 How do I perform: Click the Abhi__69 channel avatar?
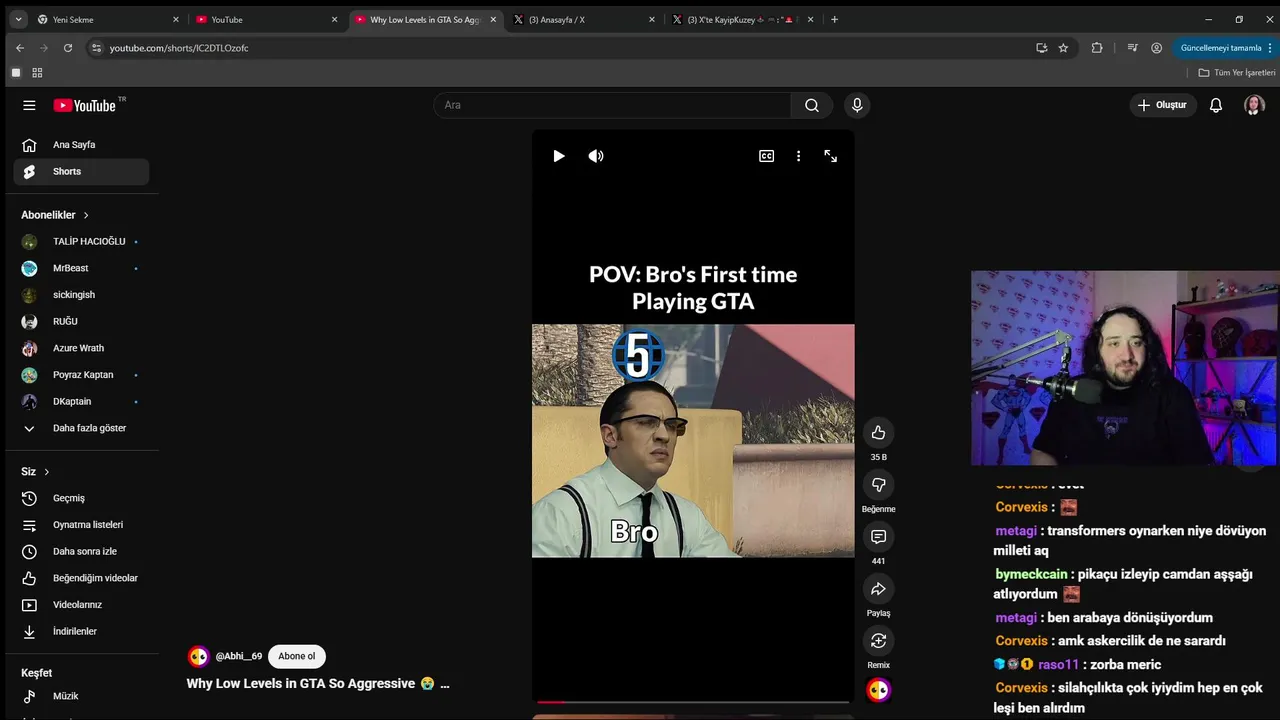(198, 656)
